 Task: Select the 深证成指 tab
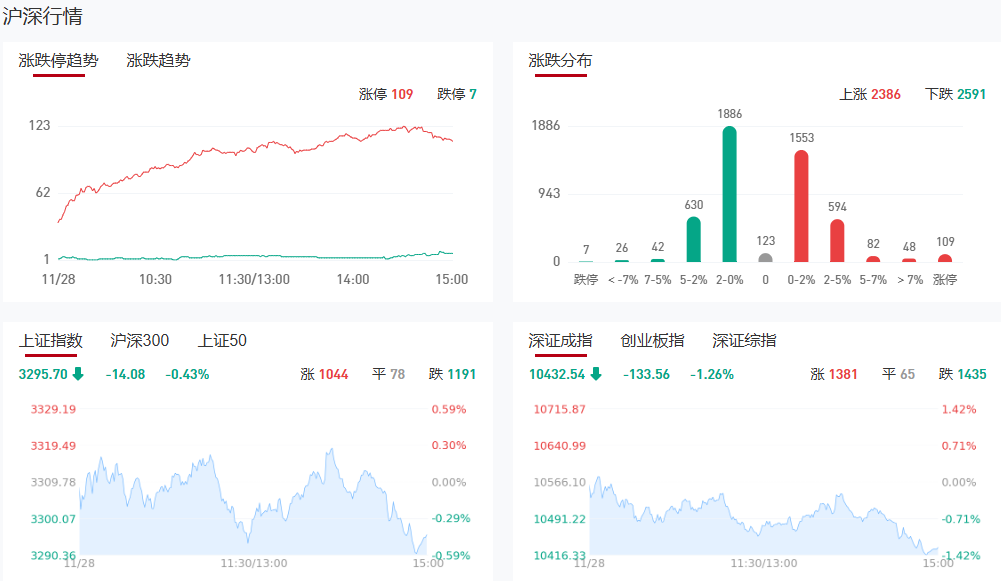(x=560, y=341)
